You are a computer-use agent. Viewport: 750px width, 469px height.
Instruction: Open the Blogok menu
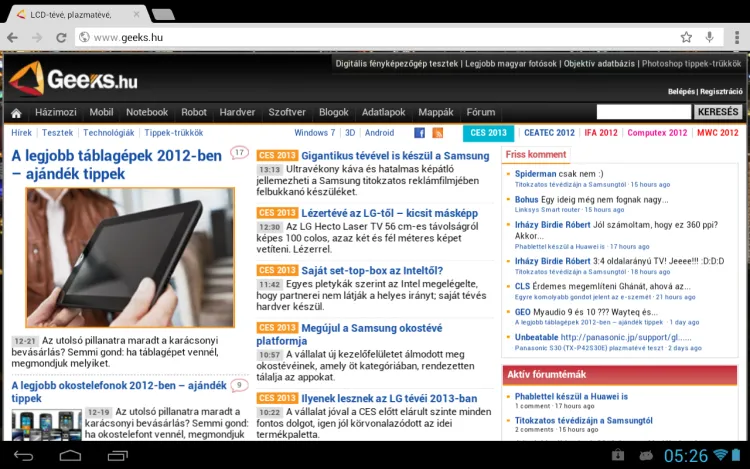point(334,112)
